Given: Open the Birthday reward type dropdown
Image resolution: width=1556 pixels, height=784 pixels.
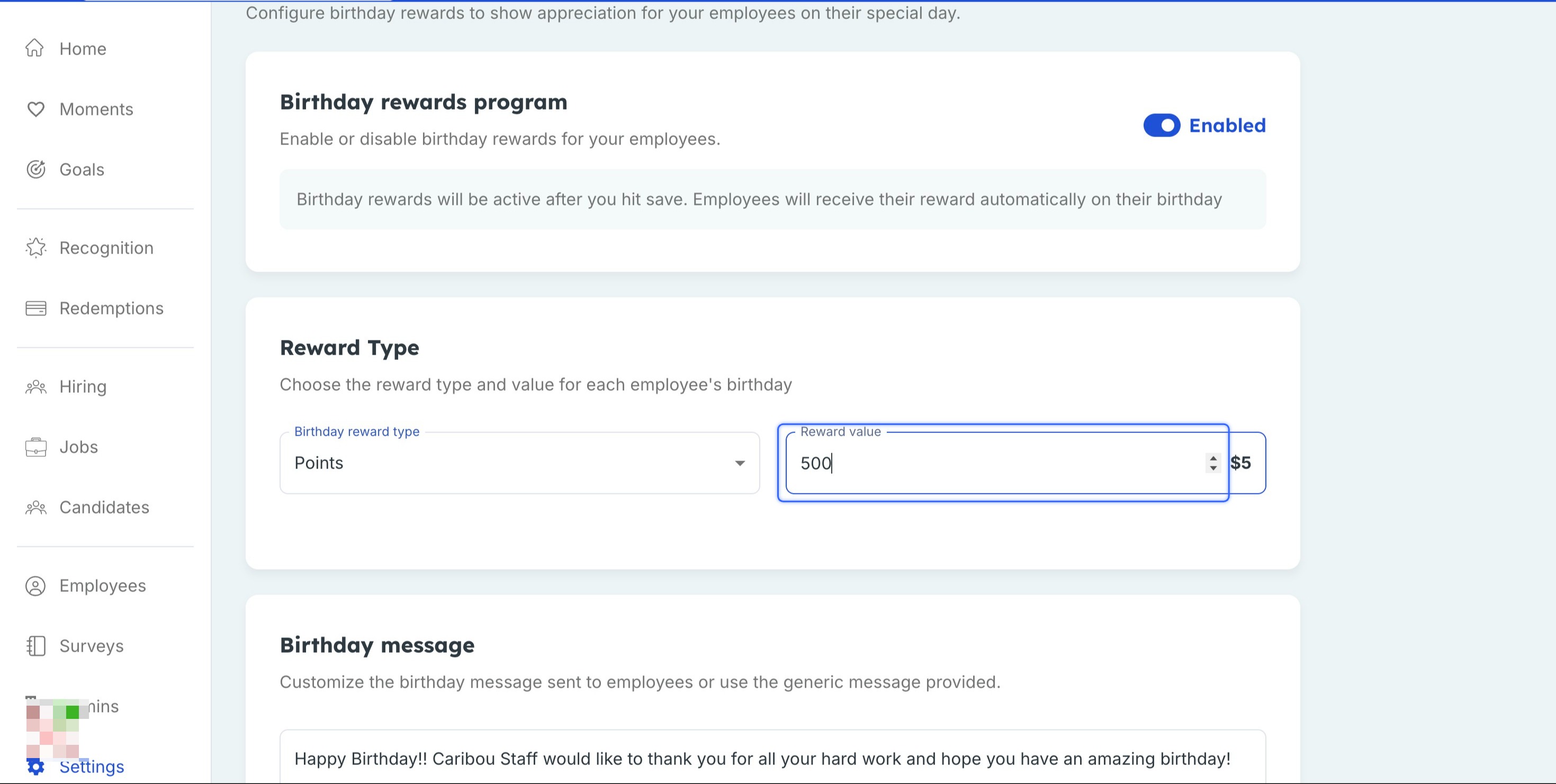Looking at the screenshot, I should tap(519, 463).
